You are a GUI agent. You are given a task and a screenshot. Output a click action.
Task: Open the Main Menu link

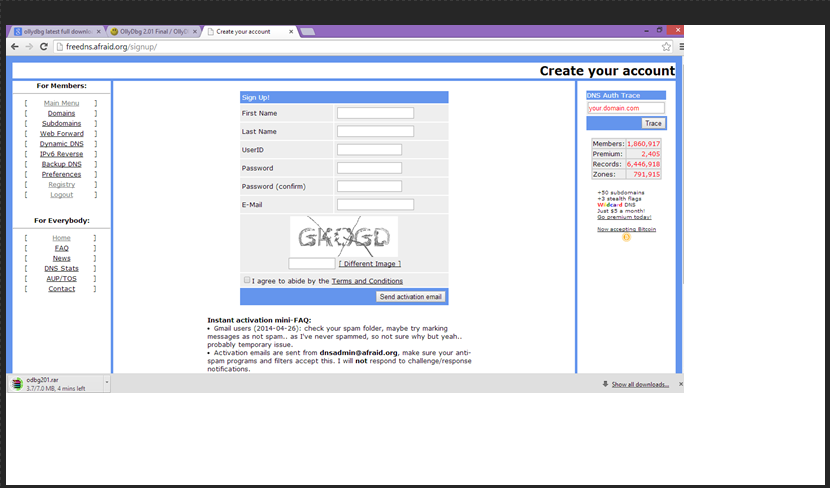coord(61,103)
